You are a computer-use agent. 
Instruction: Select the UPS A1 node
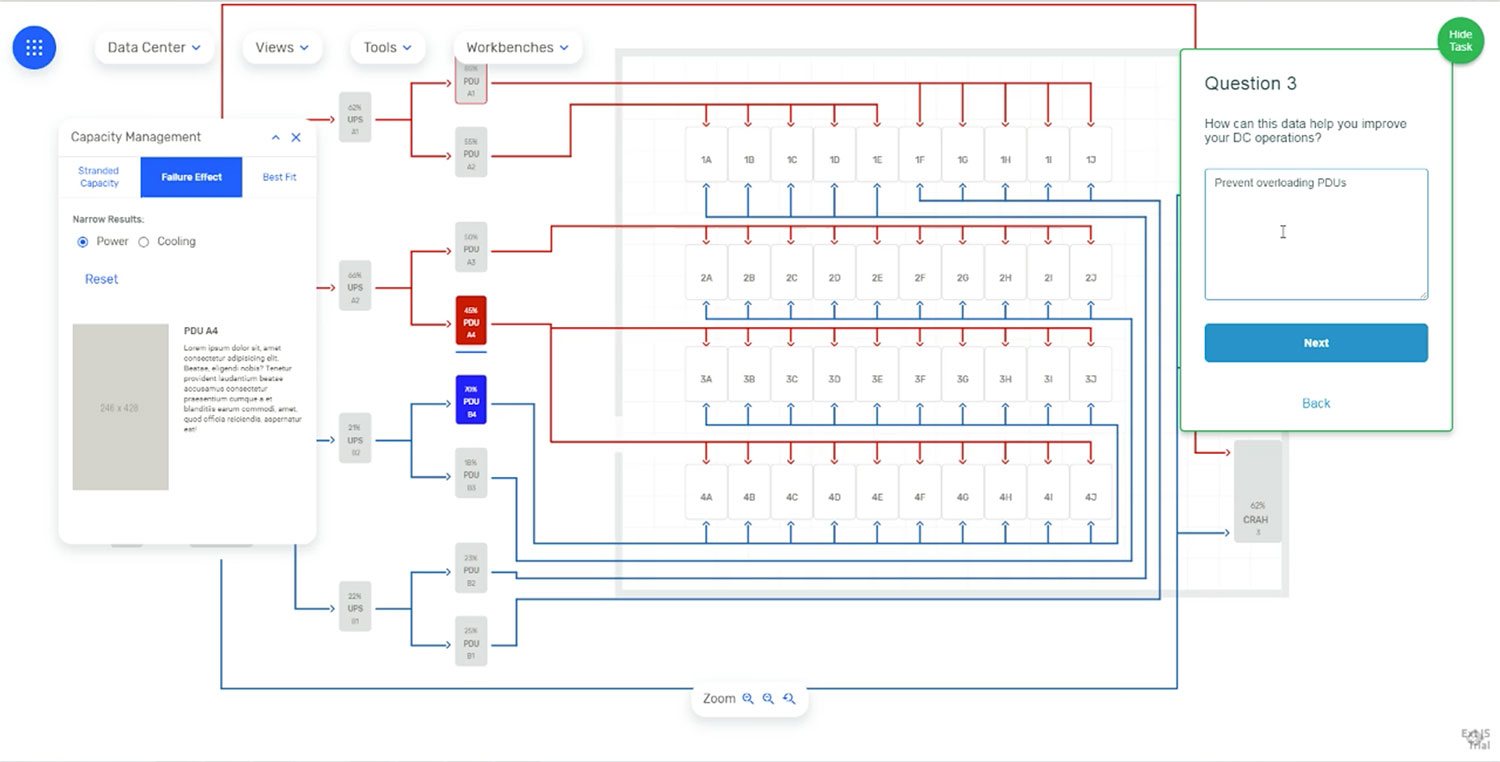(355, 118)
